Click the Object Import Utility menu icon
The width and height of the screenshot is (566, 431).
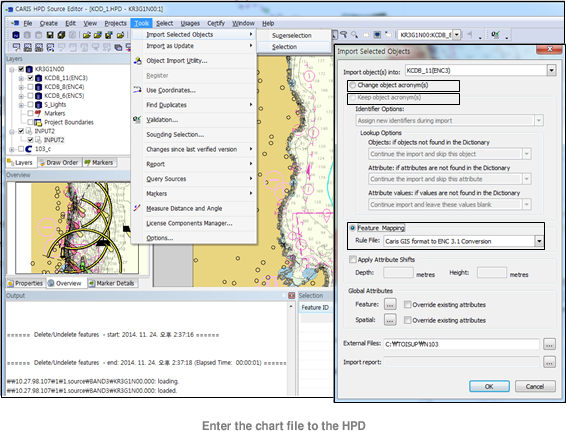[137, 61]
